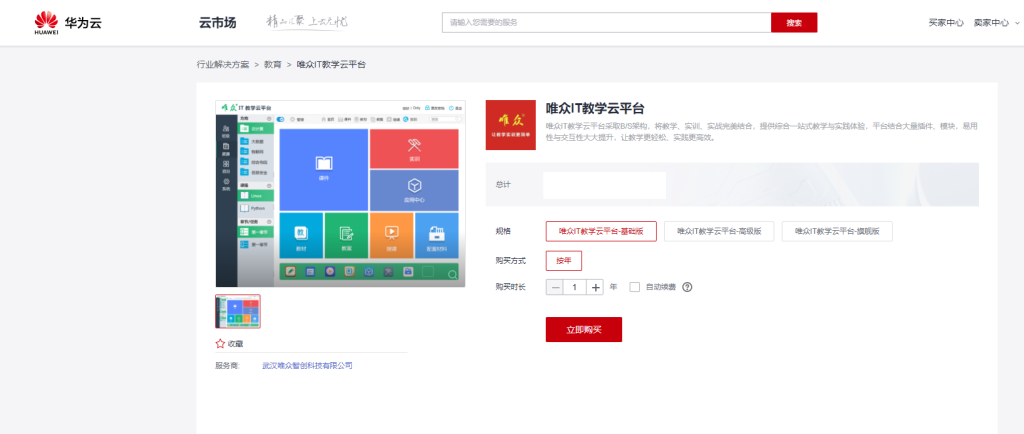Click the Huawei Cloud logo
This screenshot has height=434, width=1024.
tap(66, 22)
